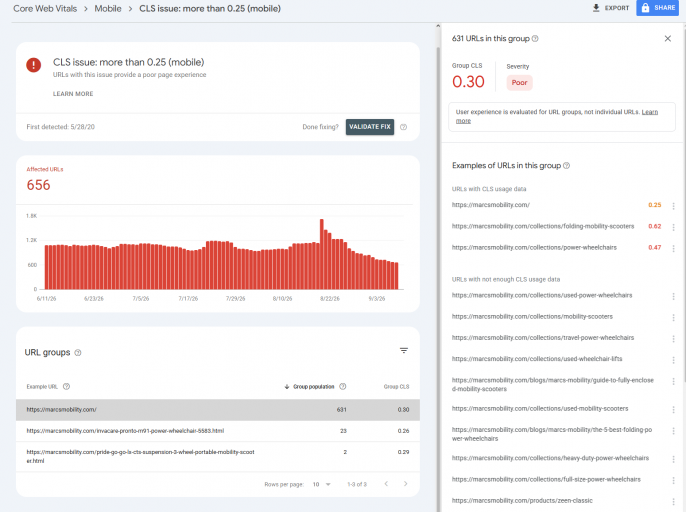Open more options for used-power-wheelchairs URL

673,296
